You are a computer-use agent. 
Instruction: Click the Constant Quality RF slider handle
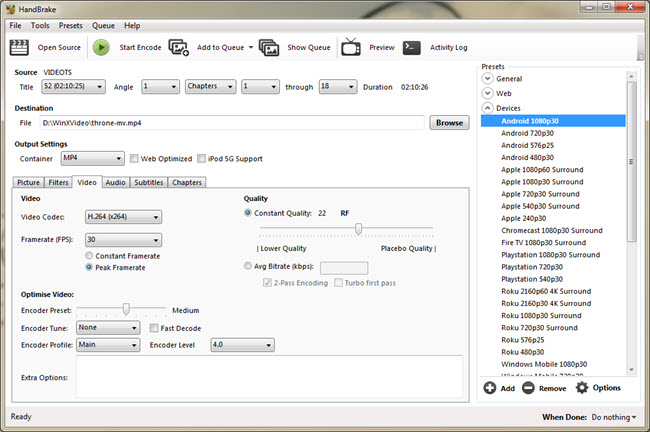(x=358, y=229)
